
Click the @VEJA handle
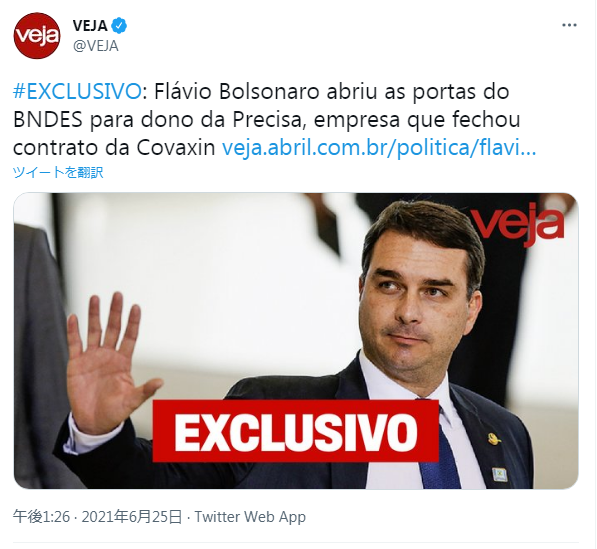coord(96,46)
